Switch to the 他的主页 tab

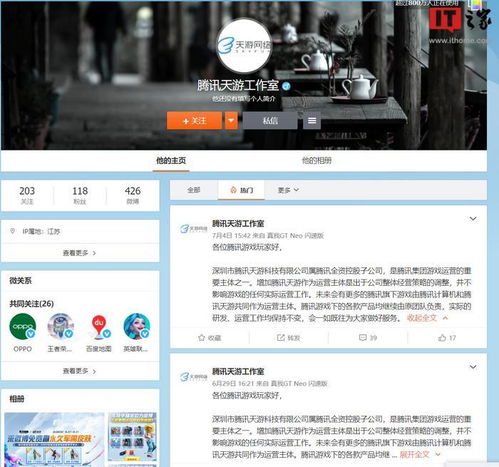click(x=171, y=161)
